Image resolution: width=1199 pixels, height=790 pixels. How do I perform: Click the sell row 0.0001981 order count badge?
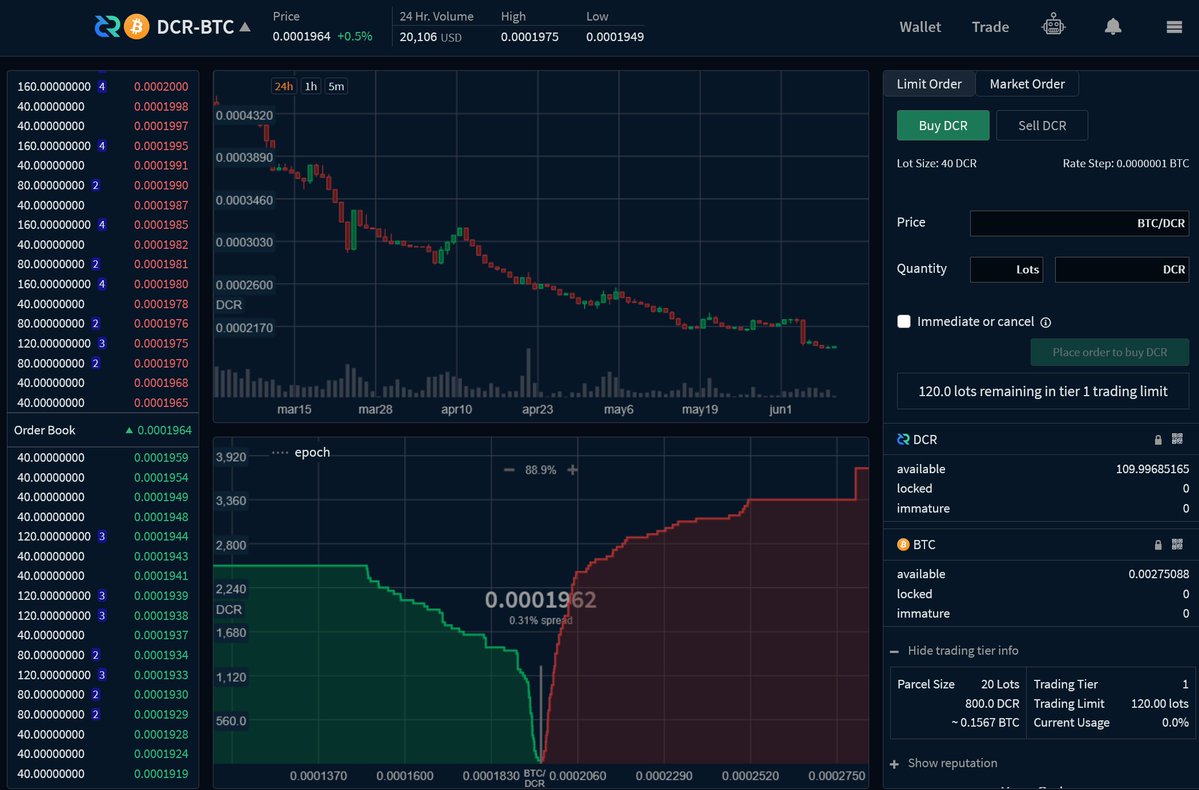click(96, 265)
